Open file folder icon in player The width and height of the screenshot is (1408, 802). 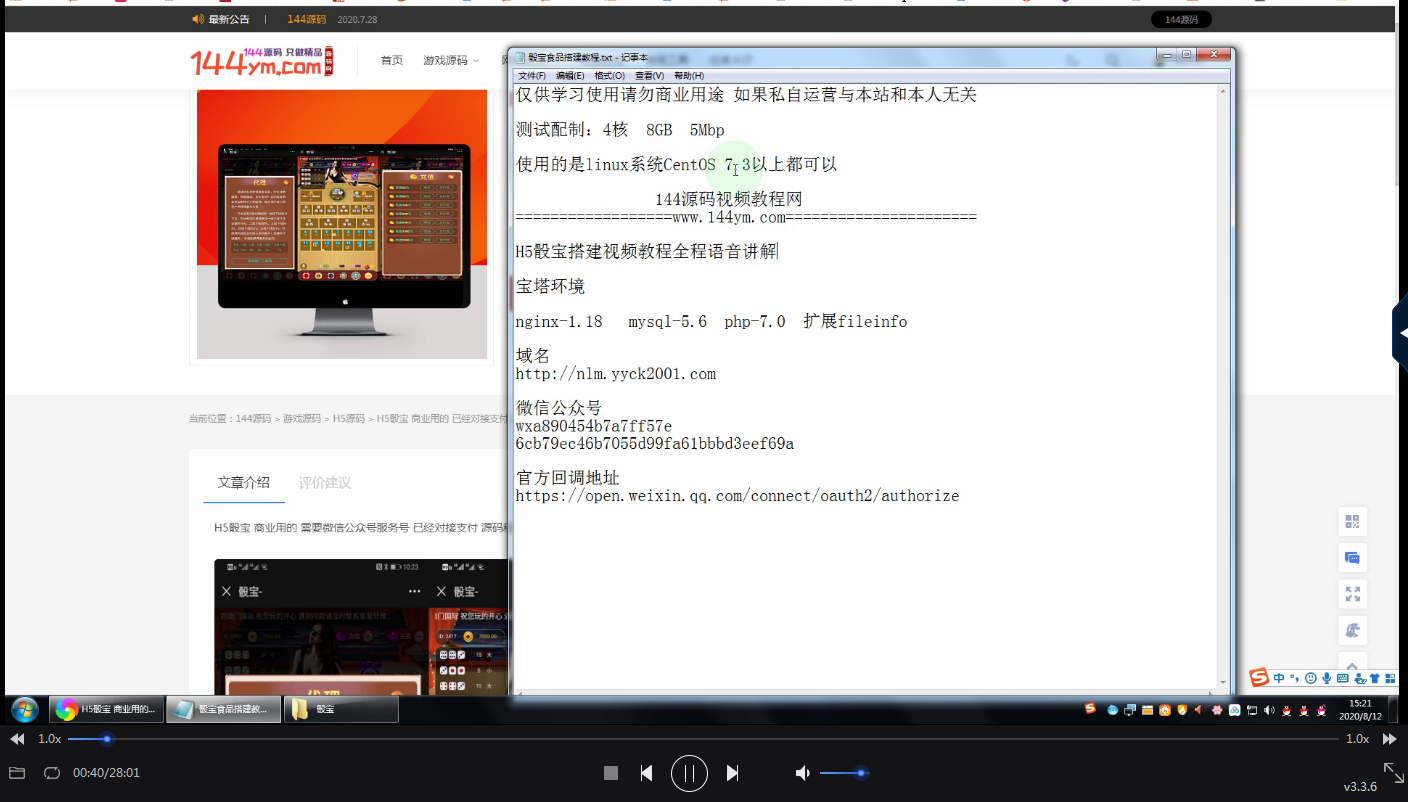pyautogui.click(x=16, y=773)
